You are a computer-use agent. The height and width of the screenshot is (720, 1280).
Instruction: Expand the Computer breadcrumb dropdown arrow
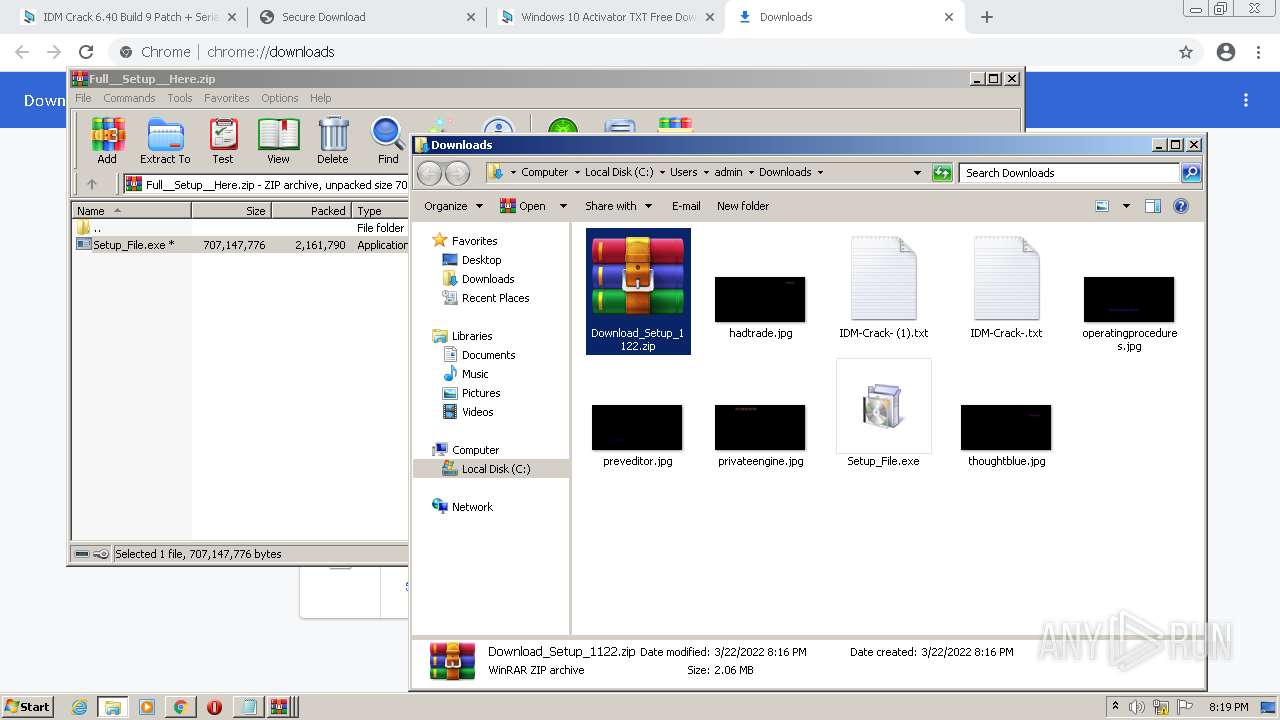point(577,173)
